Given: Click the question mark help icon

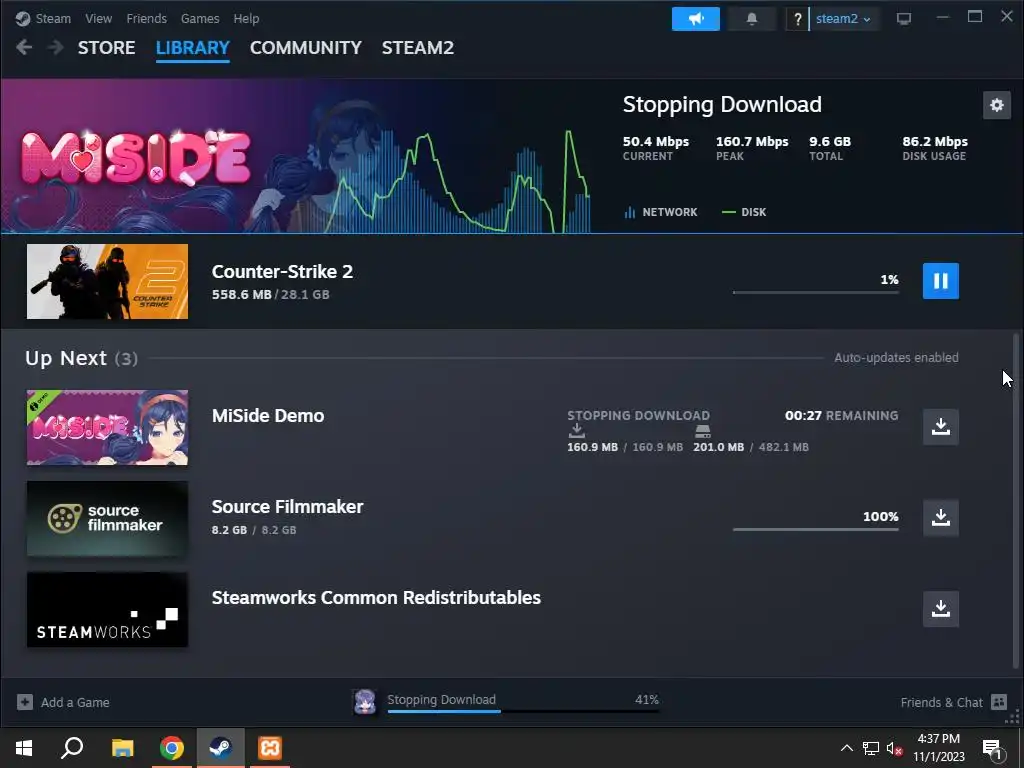Looking at the screenshot, I should [797, 19].
